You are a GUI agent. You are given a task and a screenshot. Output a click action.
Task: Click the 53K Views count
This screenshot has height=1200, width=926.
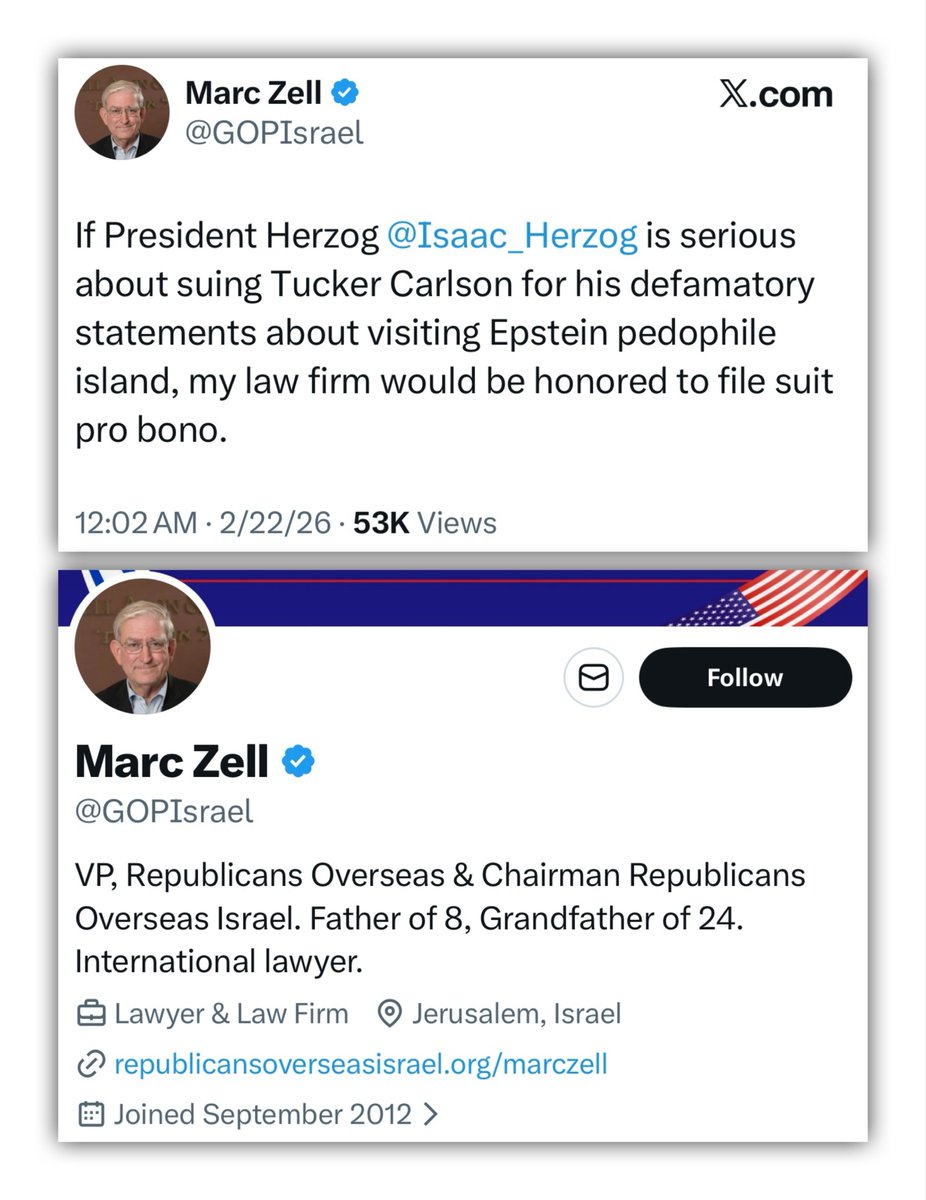tap(425, 522)
